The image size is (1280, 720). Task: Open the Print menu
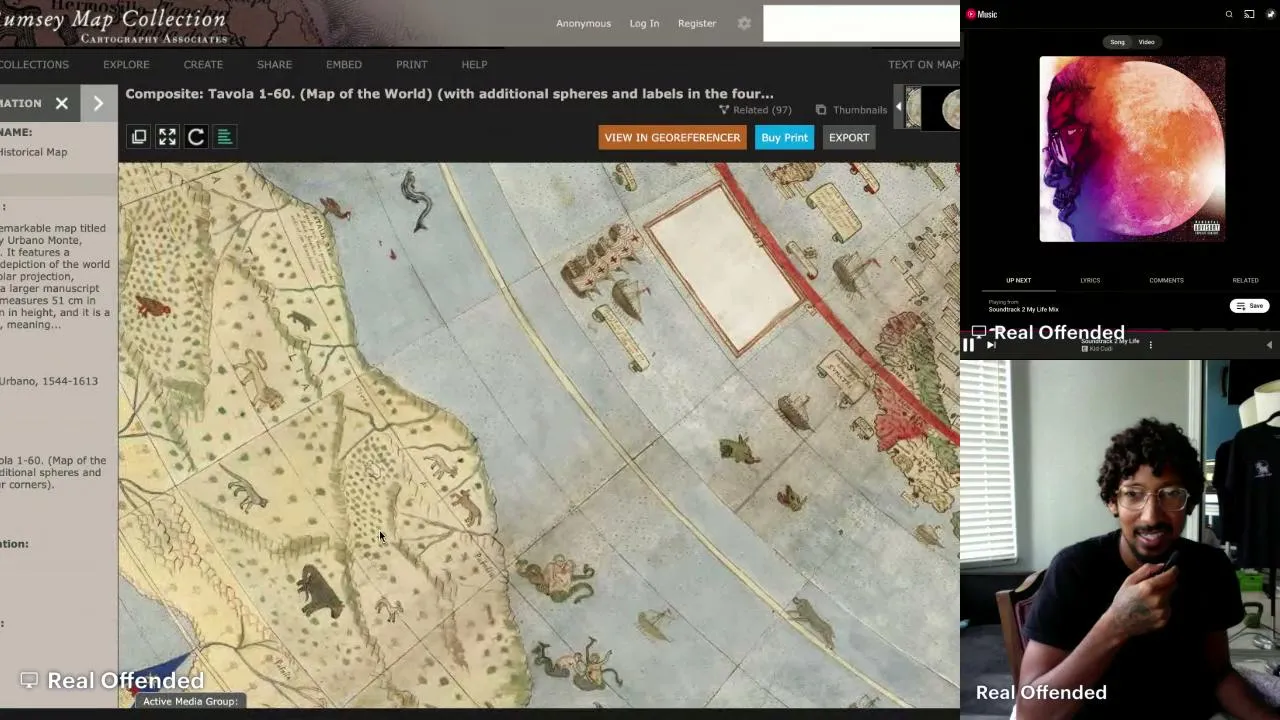click(x=411, y=64)
